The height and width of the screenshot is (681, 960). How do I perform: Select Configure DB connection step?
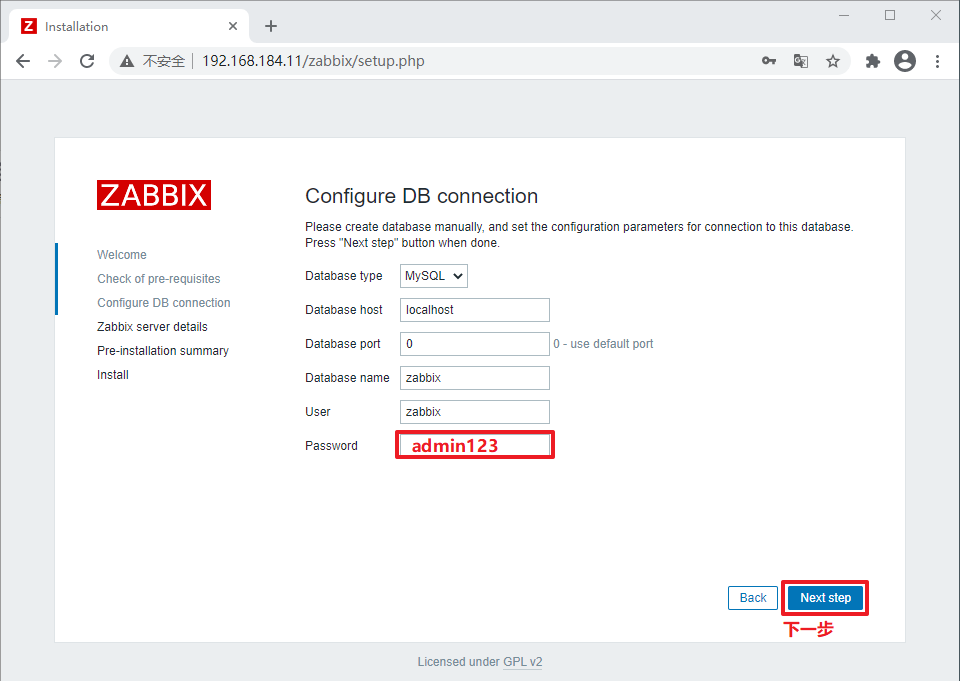pyautogui.click(x=163, y=303)
